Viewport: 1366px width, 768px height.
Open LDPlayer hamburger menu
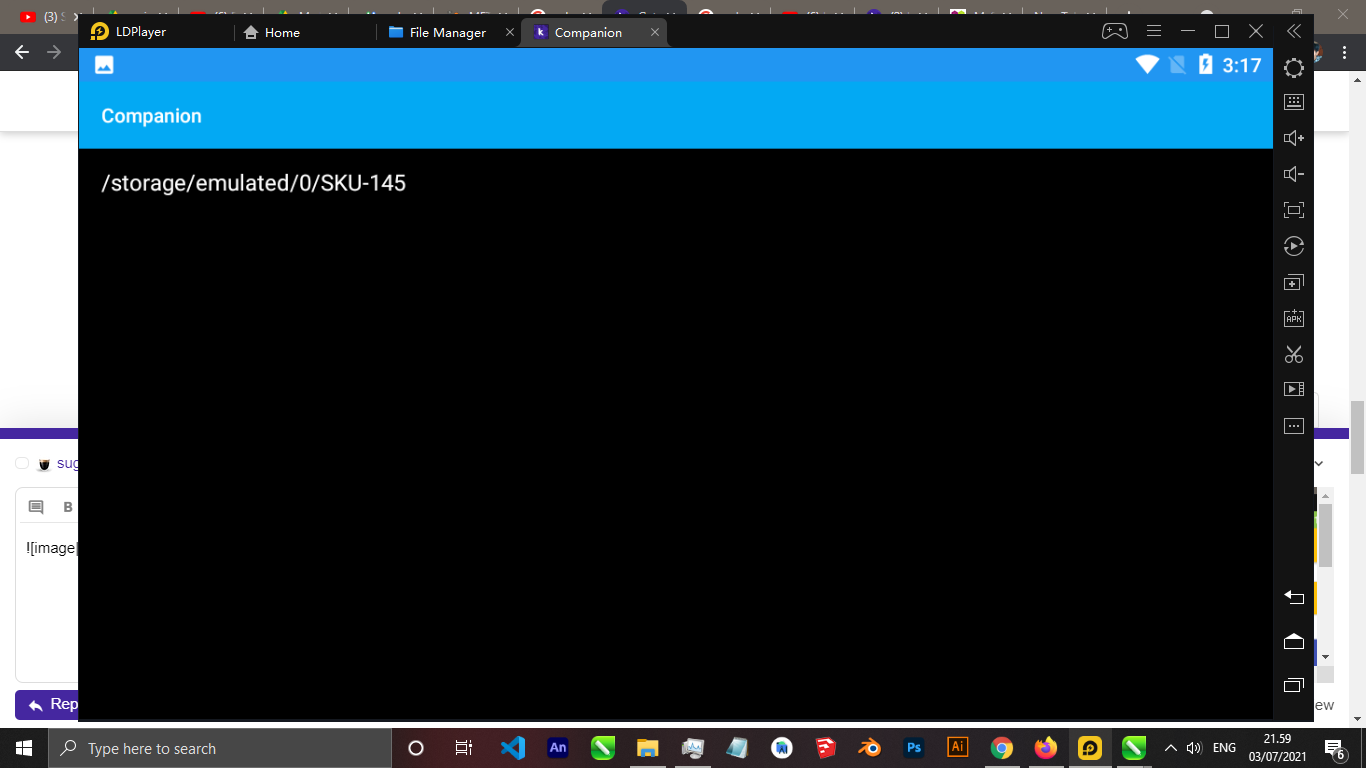point(1154,31)
